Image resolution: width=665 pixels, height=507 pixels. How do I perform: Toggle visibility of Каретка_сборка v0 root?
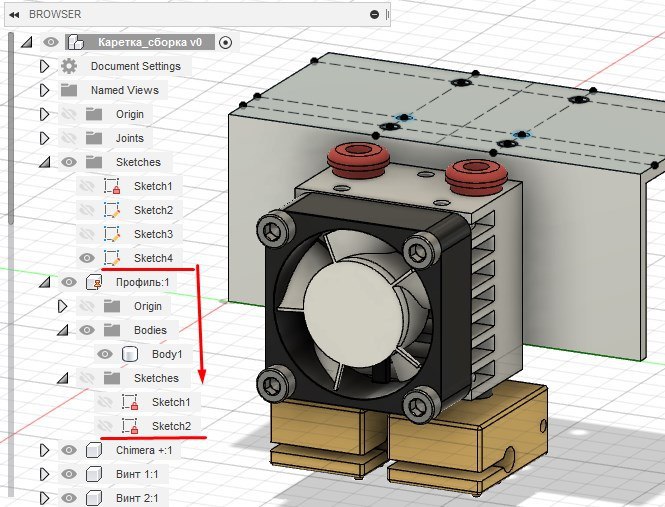click(x=51, y=42)
